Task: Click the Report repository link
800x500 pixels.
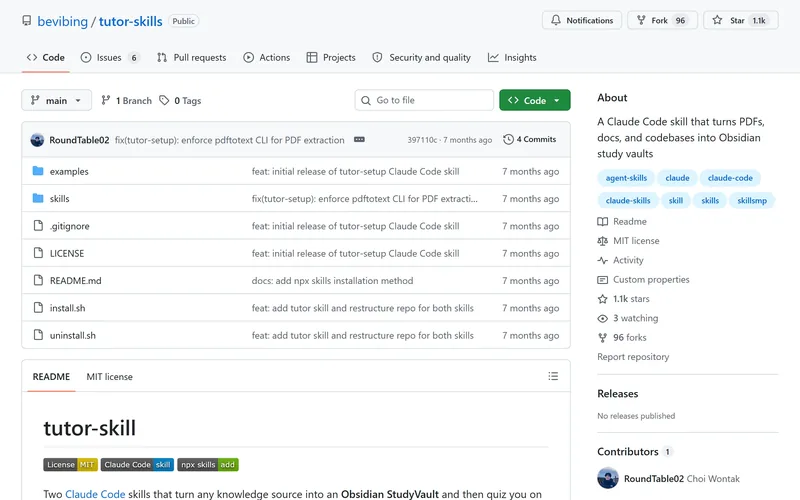Action: [633, 357]
